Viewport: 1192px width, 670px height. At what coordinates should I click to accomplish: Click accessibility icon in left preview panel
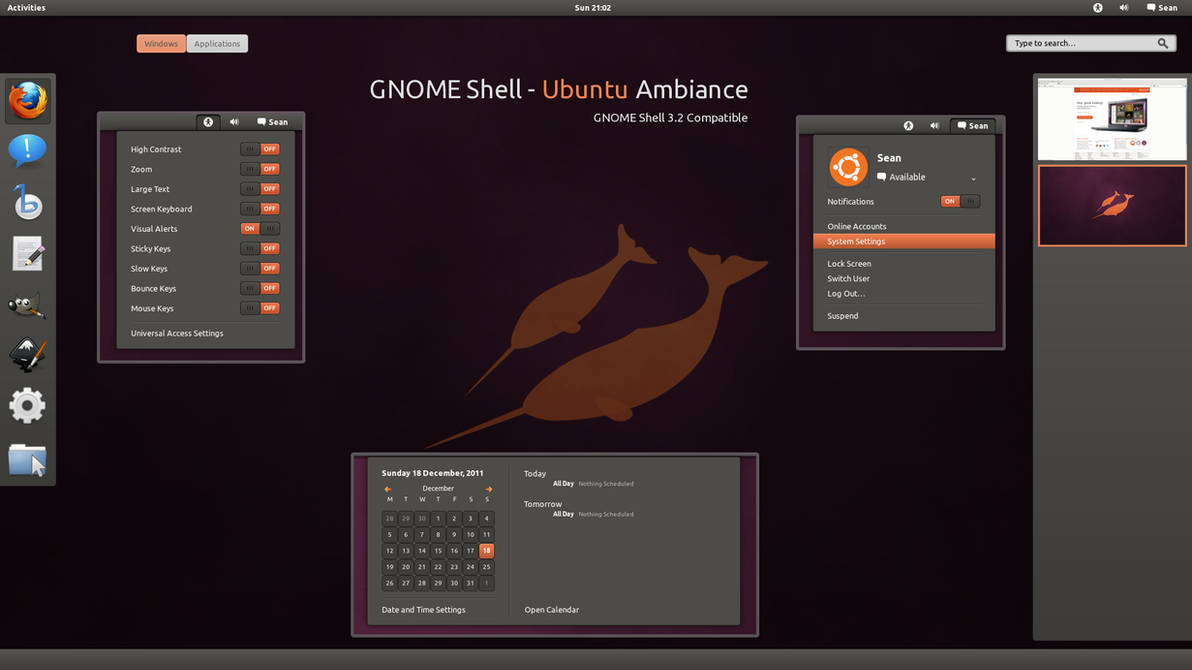[208, 122]
